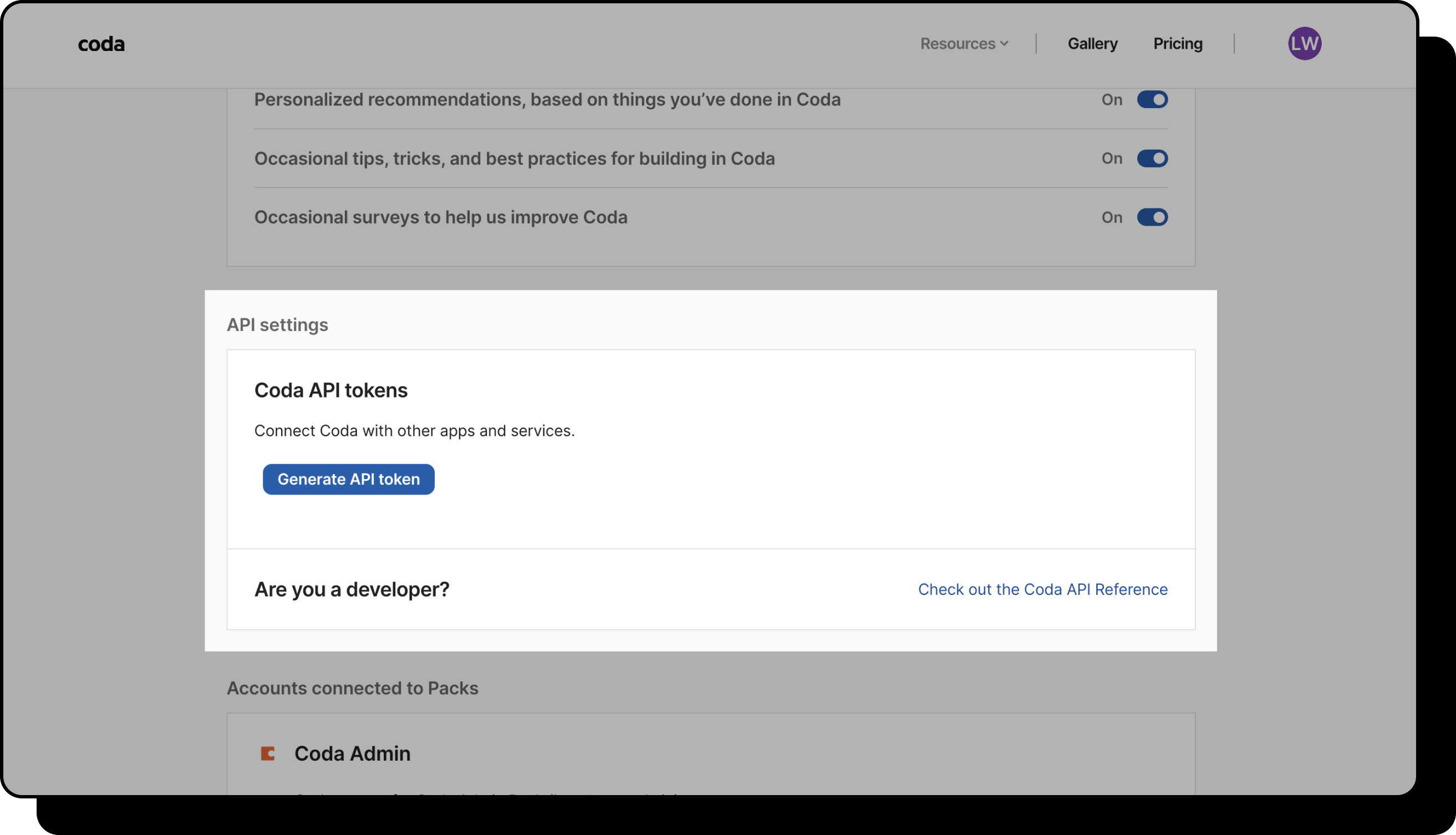Expand the Resources dropdown menu

pyautogui.click(x=964, y=44)
